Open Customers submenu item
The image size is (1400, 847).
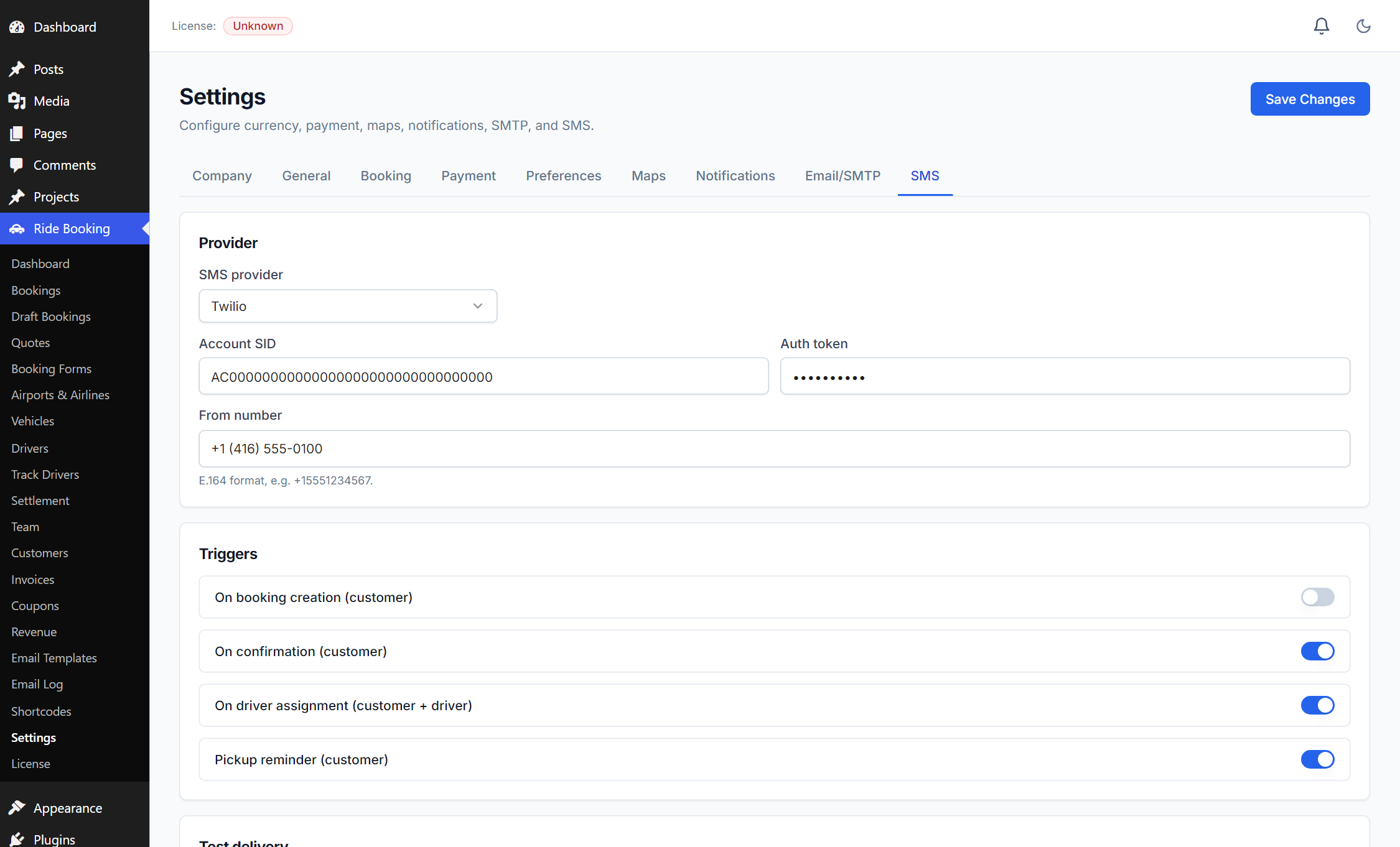coord(40,553)
